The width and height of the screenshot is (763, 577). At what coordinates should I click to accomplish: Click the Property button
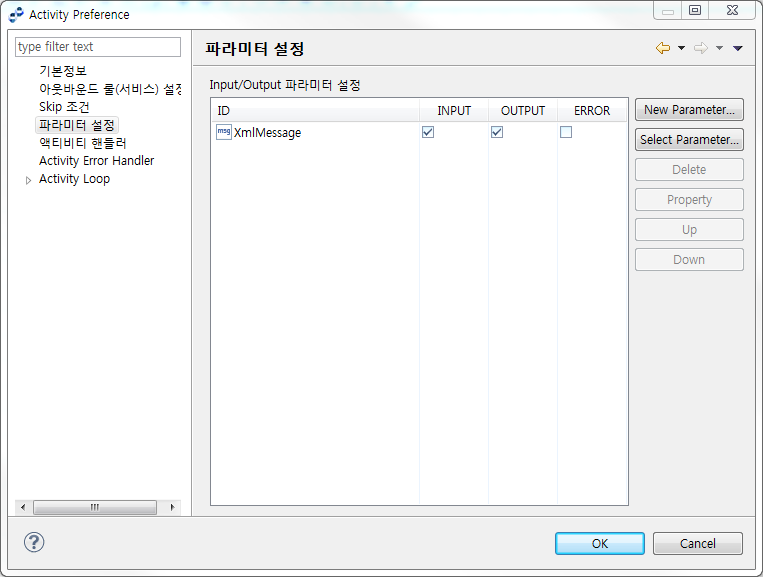(689, 199)
